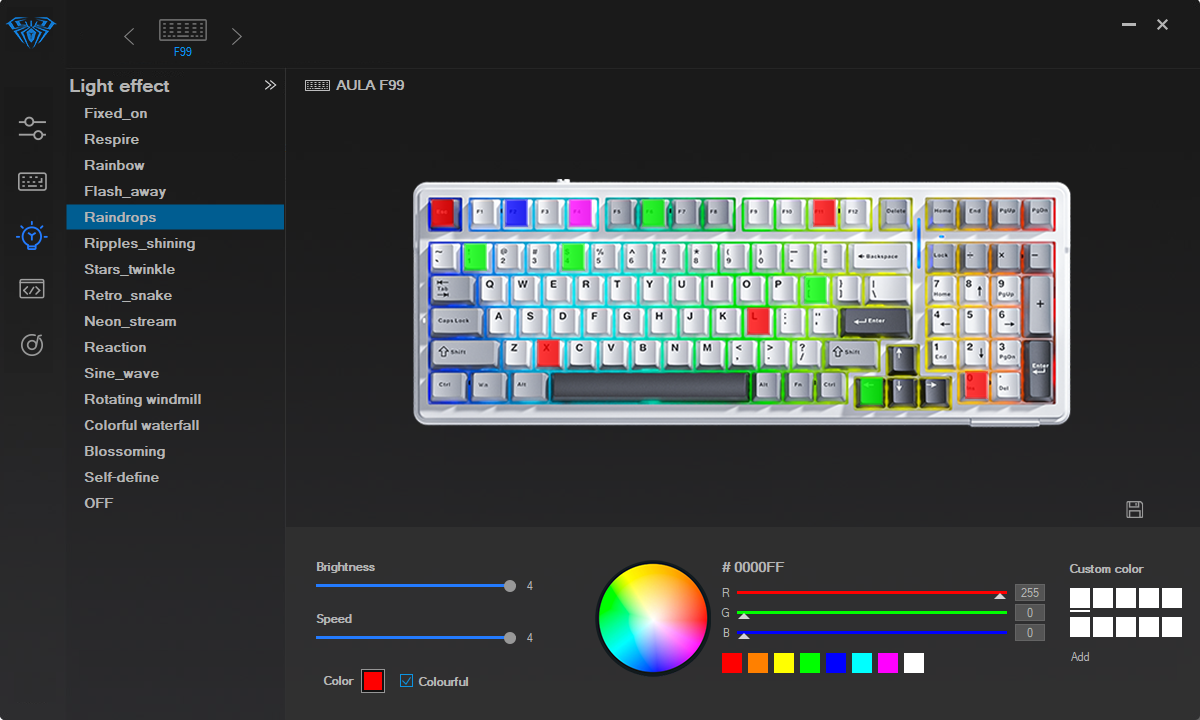Viewport: 1200px width, 720px height.
Task: Click the save disk icon
Action: [1134, 509]
